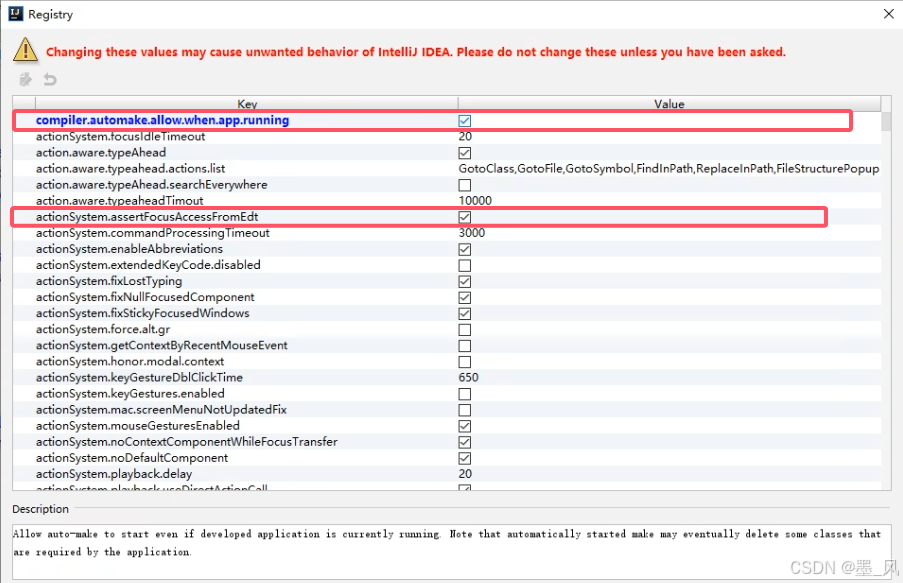The width and height of the screenshot is (903, 583).
Task: Select actionSystem.enableAbbreviations key text
Action: coord(129,249)
